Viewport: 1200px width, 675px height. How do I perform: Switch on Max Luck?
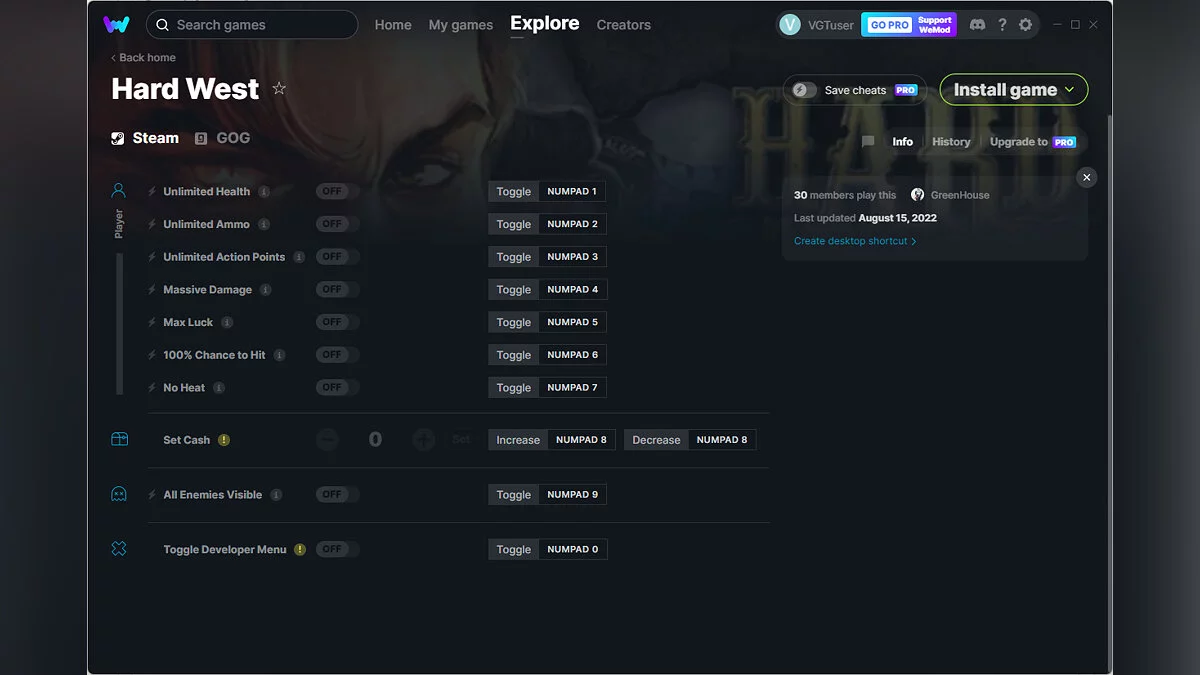337,322
